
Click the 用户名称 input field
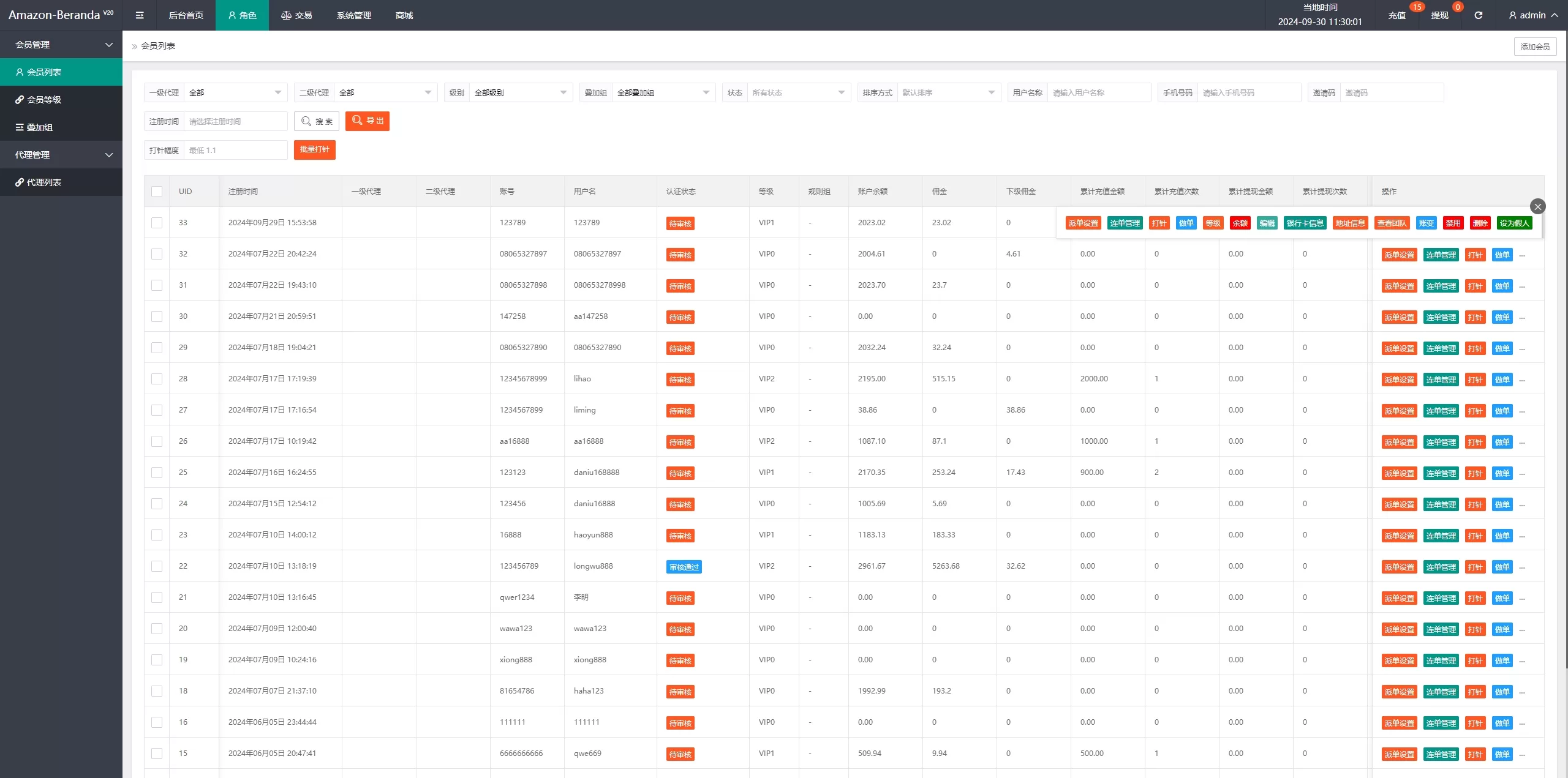1099,92
